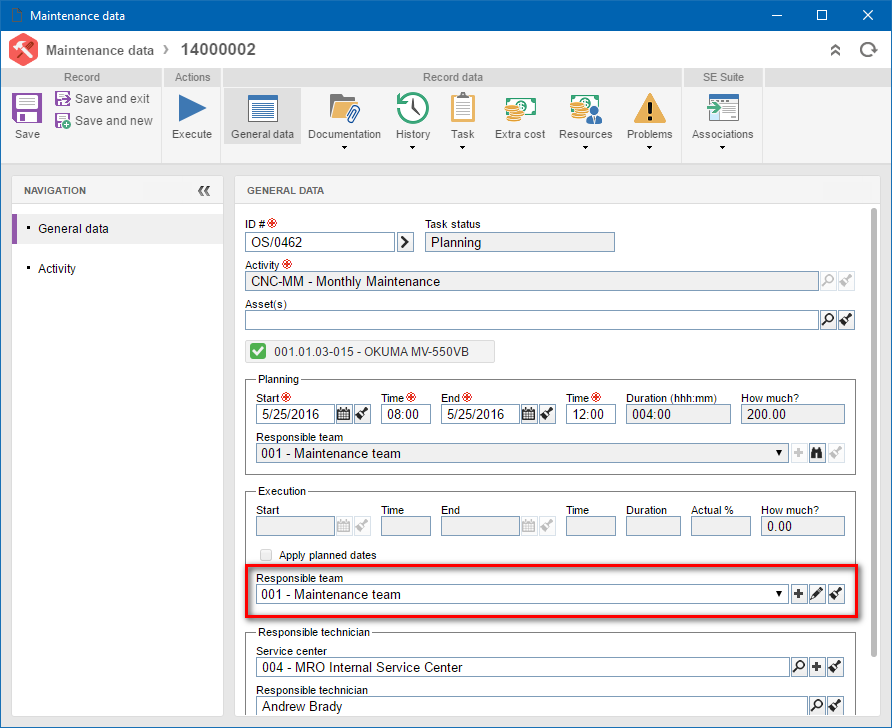892x728 pixels.
Task: Open the Planning End date calendar
Action: click(x=528, y=414)
